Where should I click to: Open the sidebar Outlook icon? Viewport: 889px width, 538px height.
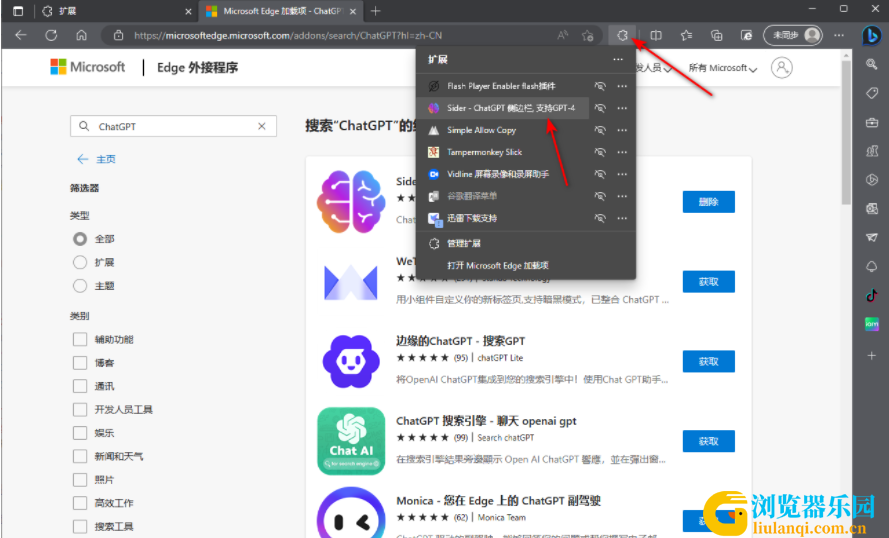click(872, 209)
